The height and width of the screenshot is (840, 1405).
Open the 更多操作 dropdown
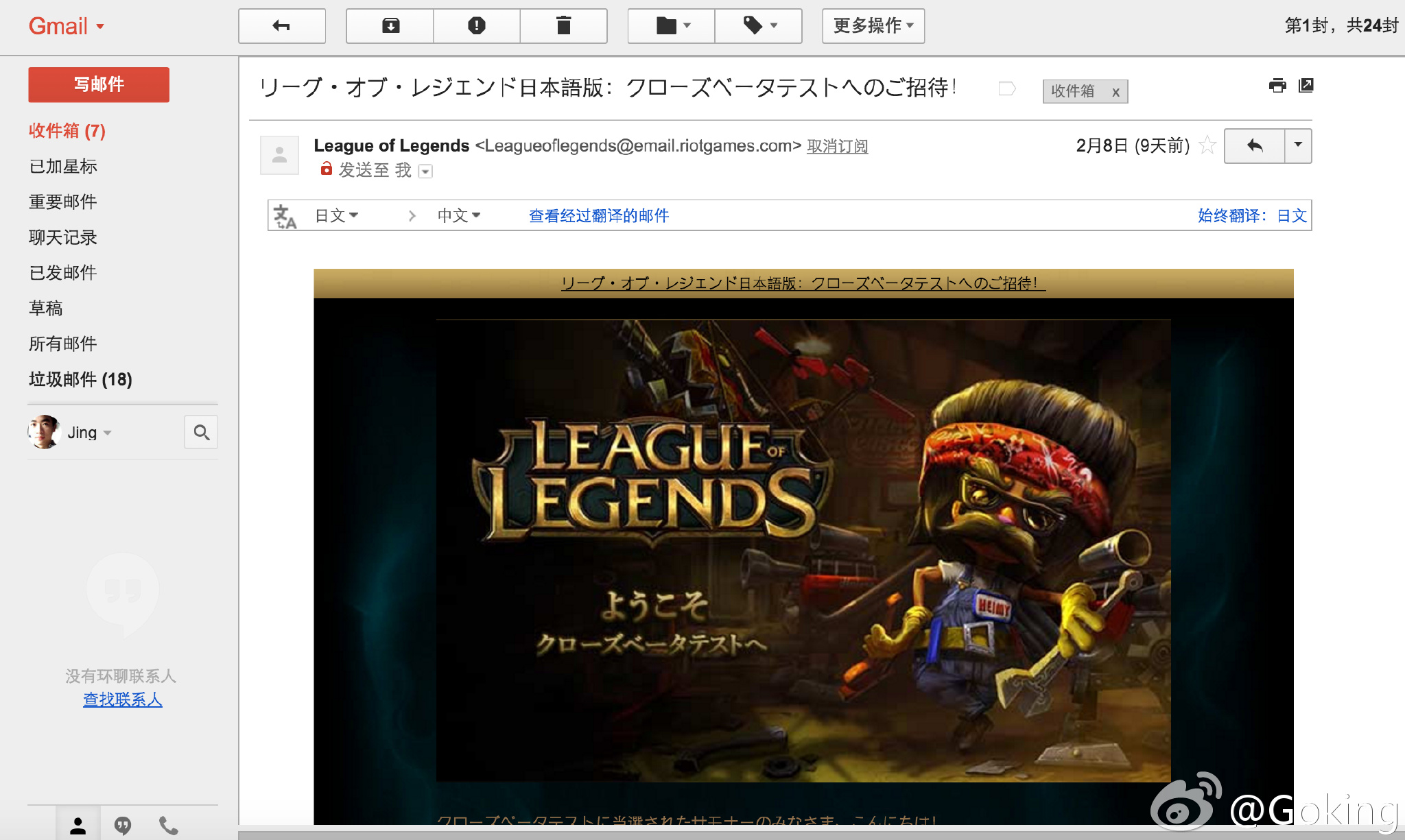(873, 26)
